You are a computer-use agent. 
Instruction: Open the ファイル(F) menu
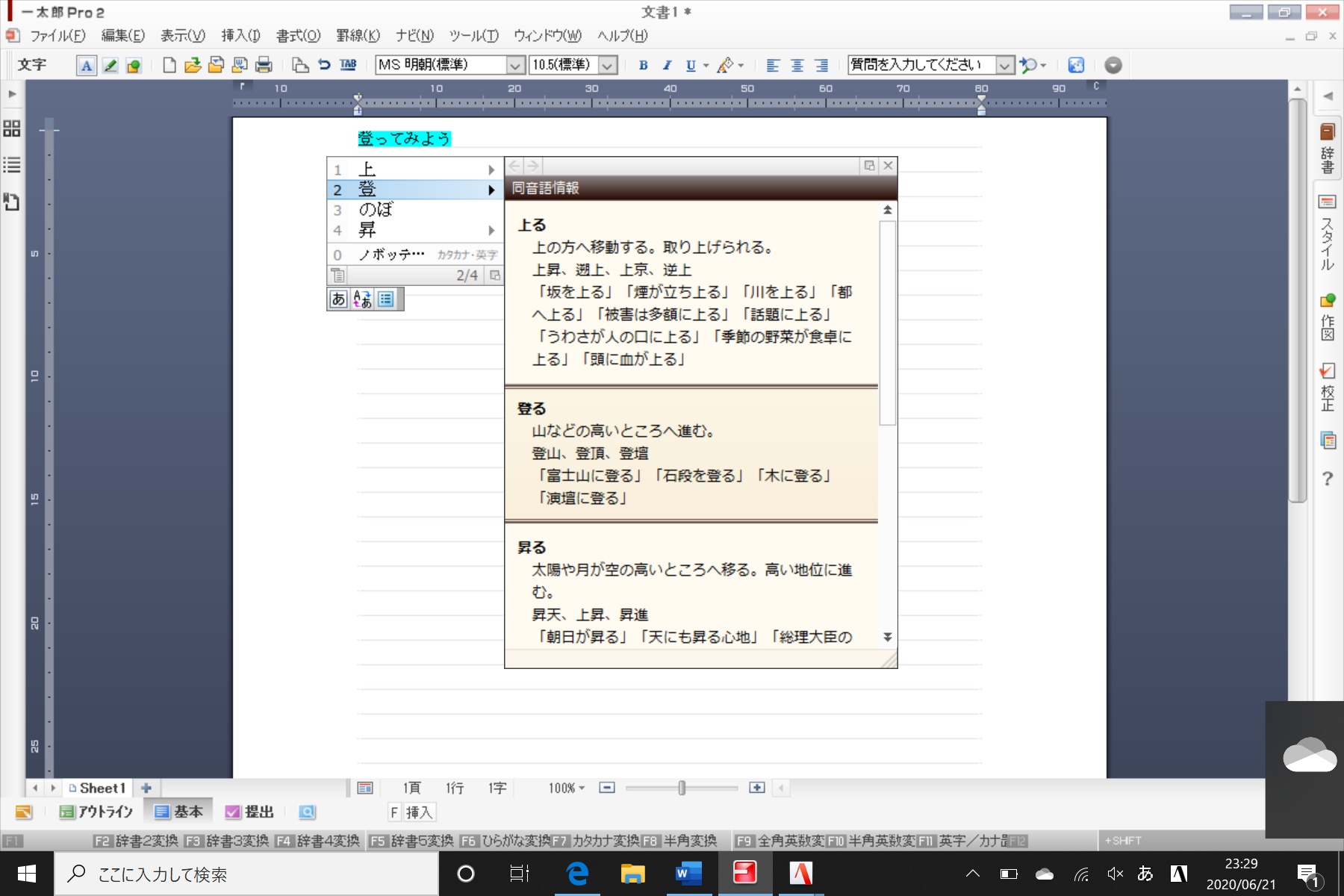(x=57, y=35)
